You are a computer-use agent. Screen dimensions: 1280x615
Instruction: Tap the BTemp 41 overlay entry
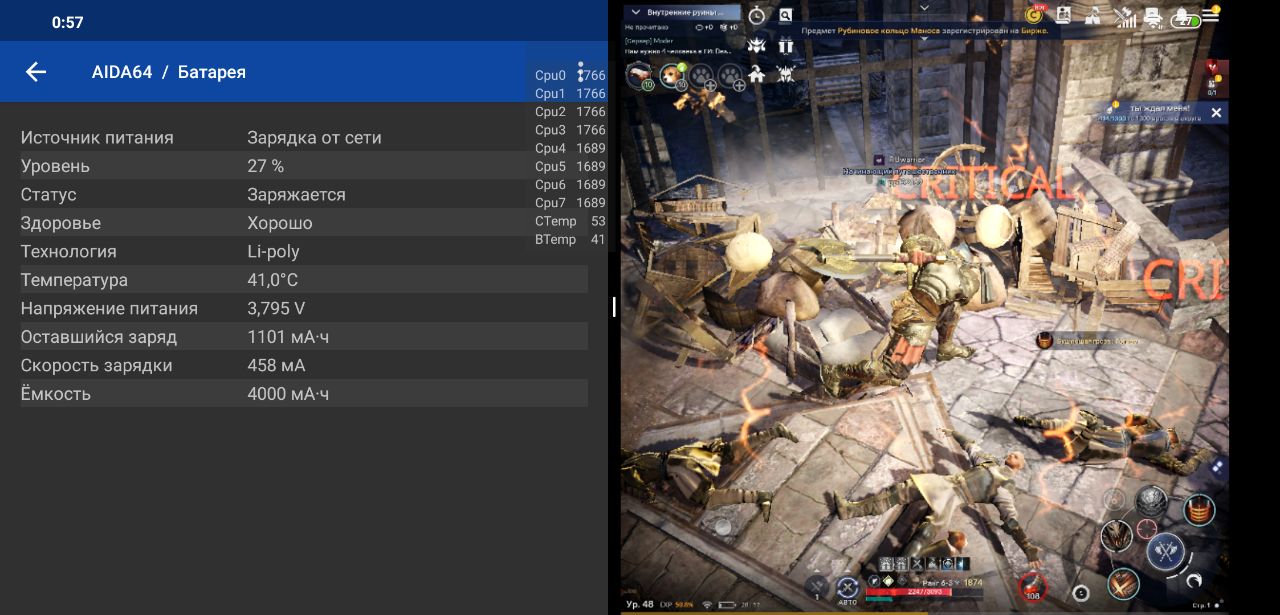pos(570,239)
